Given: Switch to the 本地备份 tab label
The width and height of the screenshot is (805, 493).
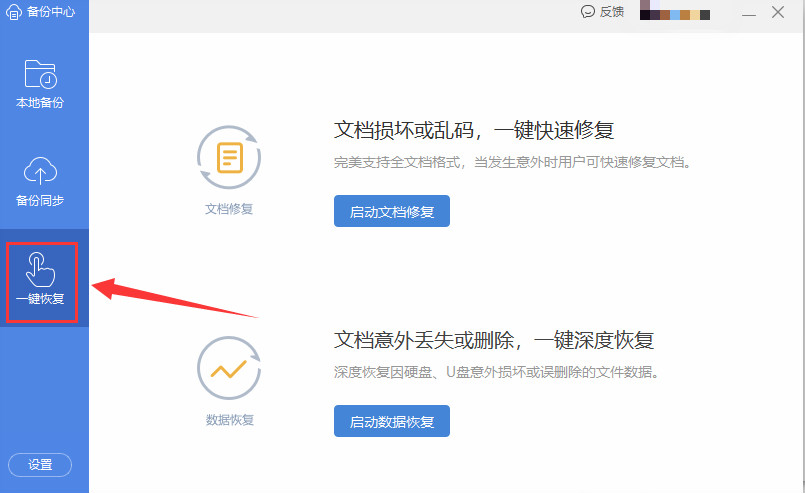Looking at the screenshot, I should [40, 103].
